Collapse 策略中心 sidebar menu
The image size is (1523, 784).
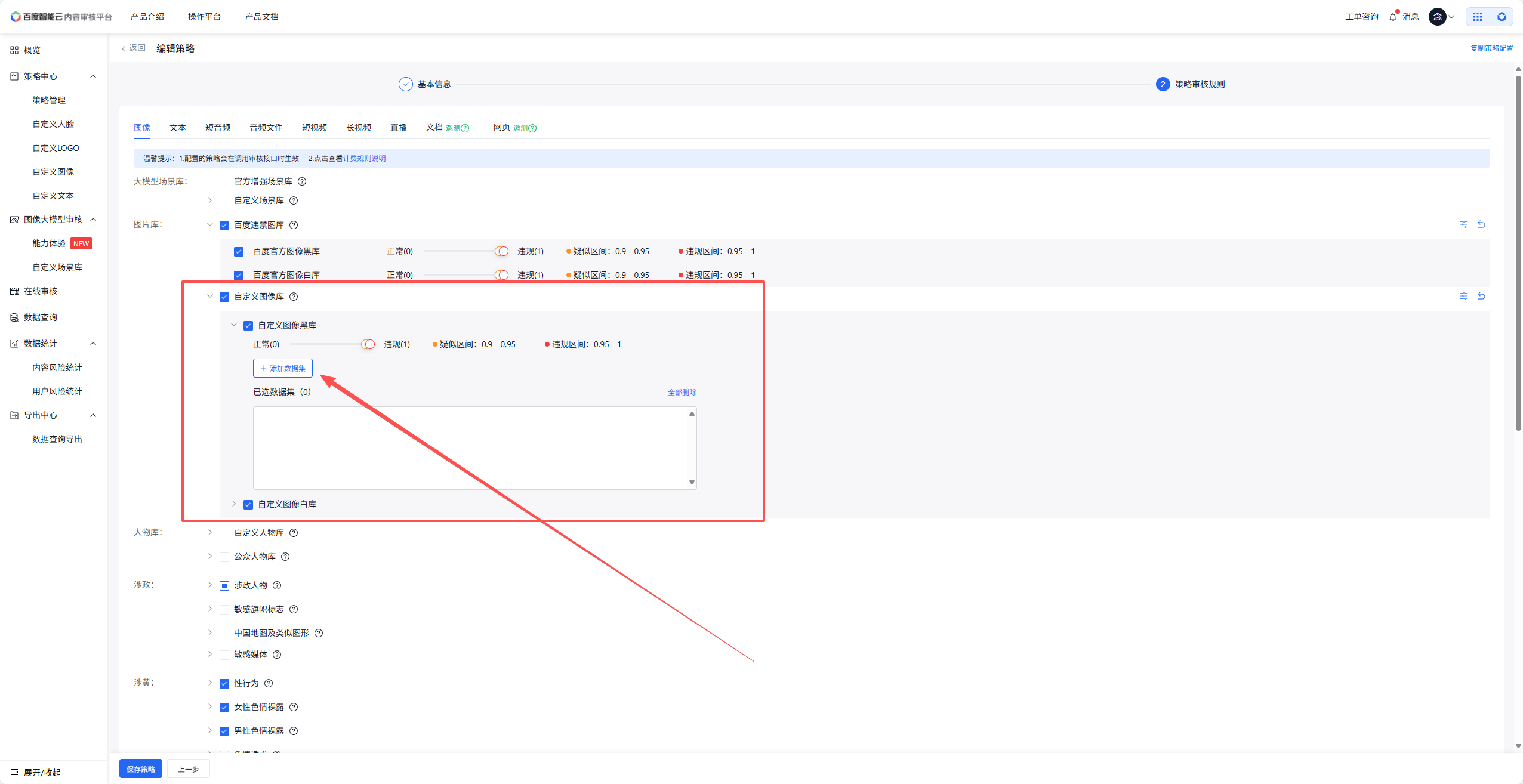point(93,76)
